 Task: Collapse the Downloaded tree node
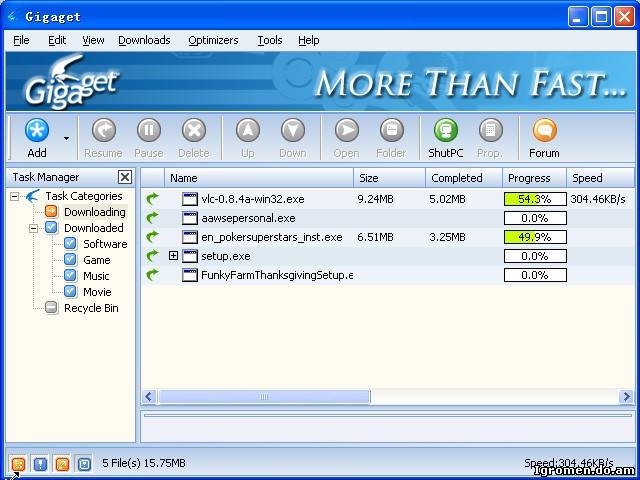pos(33,228)
